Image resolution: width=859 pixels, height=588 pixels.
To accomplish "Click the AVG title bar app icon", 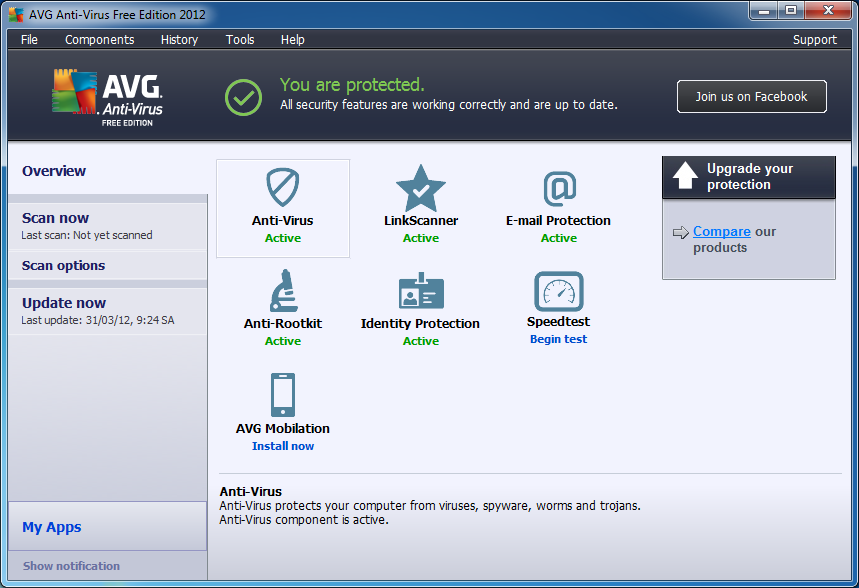I will click(x=16, y=14).
